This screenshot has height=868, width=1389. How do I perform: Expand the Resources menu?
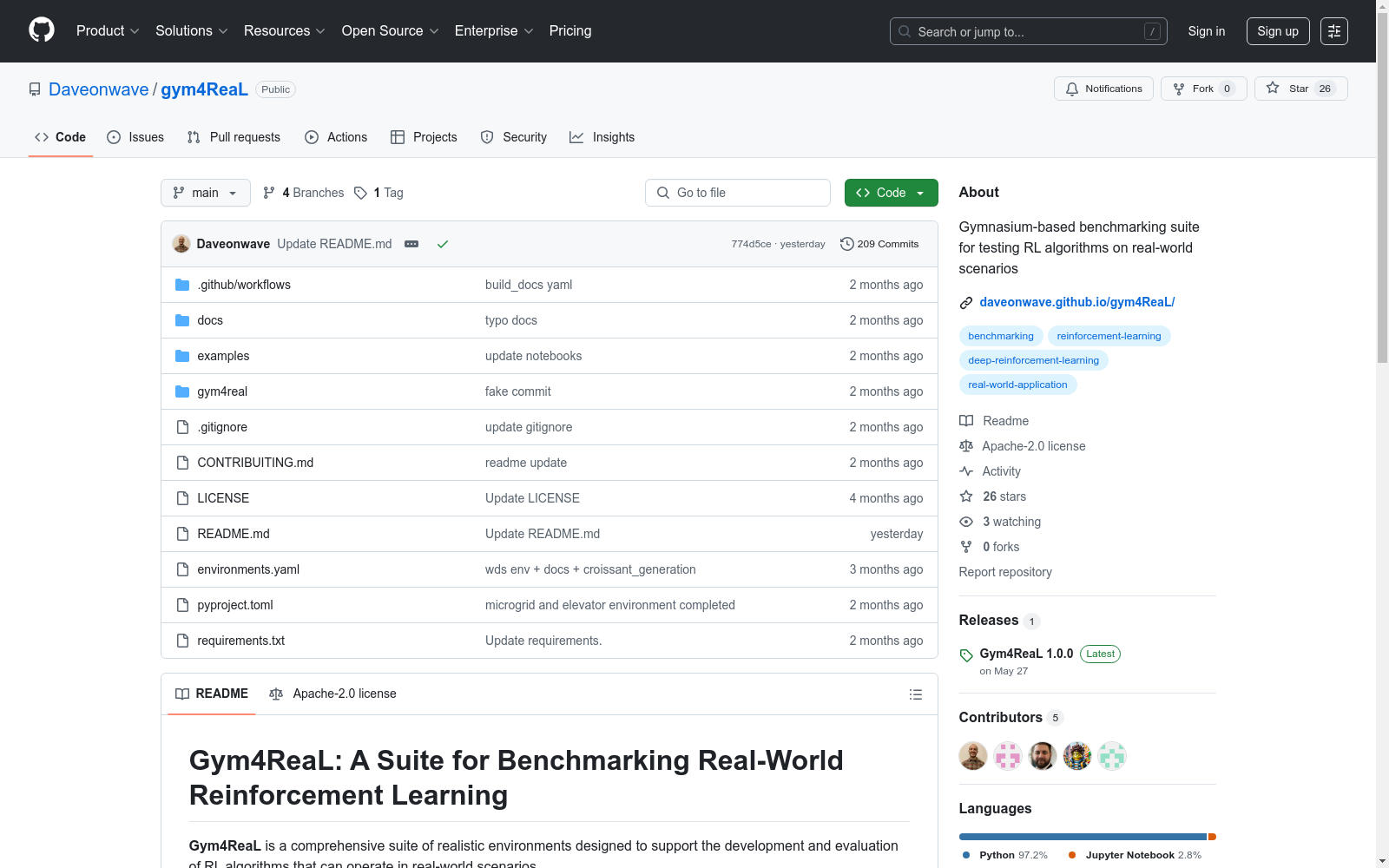point(285,31)
